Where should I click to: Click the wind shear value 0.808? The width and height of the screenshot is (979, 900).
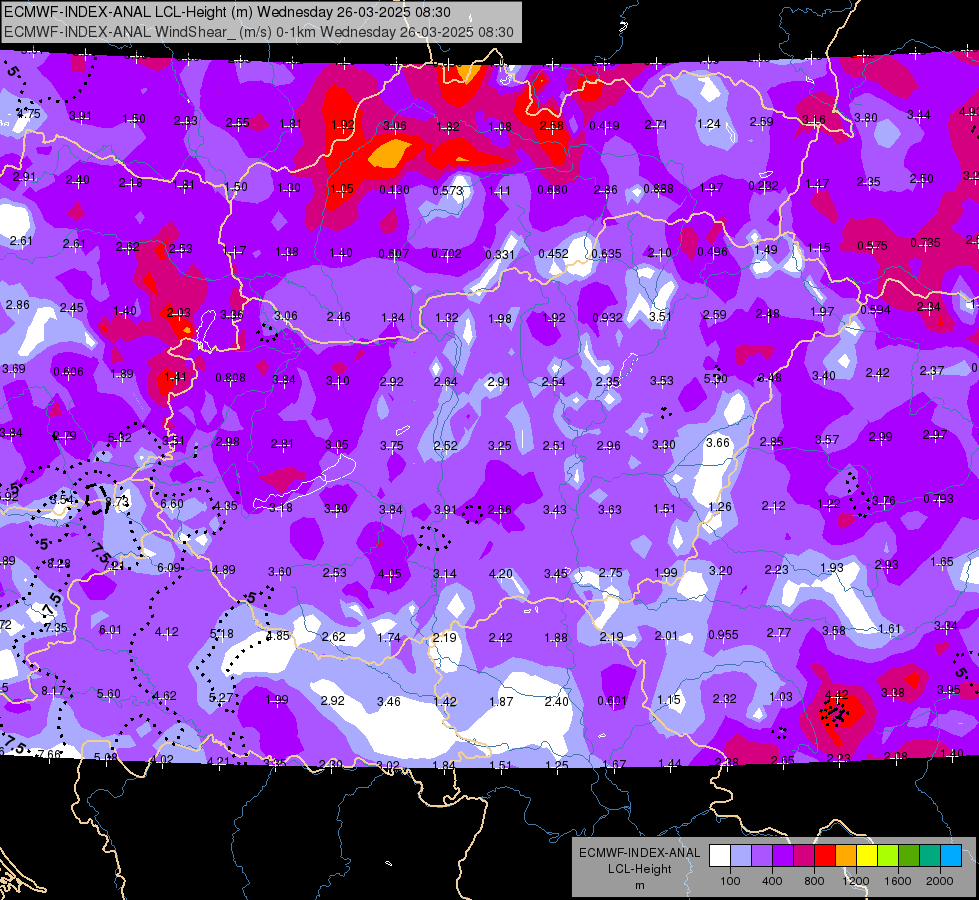[x=230, y=378]
